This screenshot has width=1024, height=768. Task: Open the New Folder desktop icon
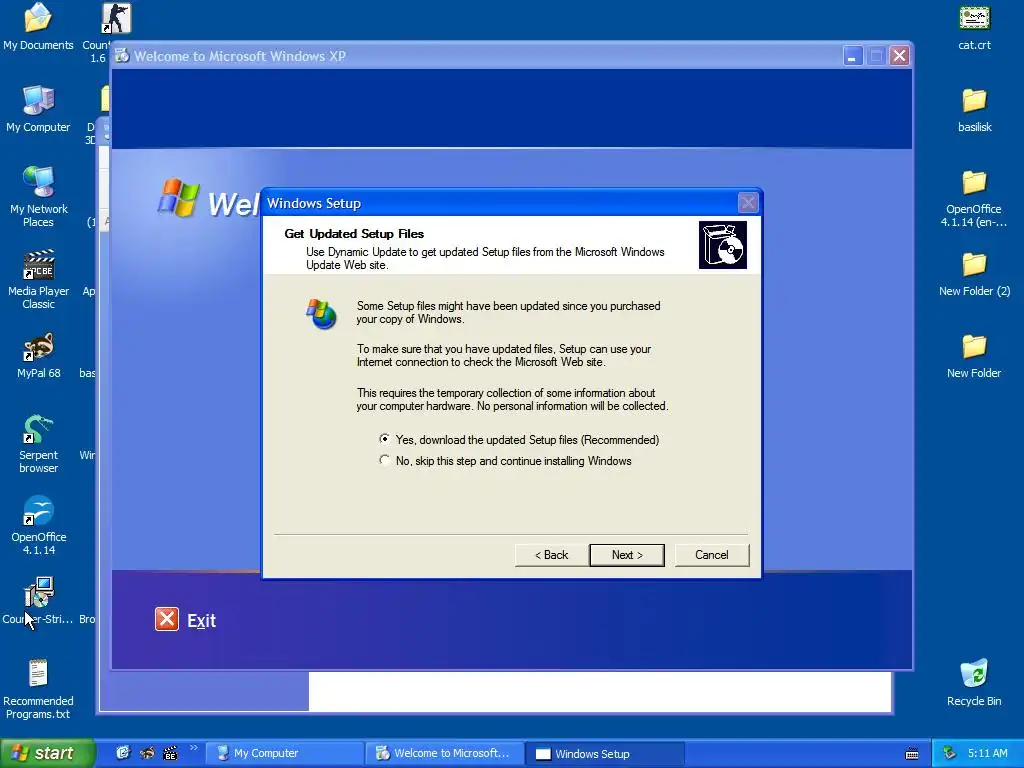[974, 356]
